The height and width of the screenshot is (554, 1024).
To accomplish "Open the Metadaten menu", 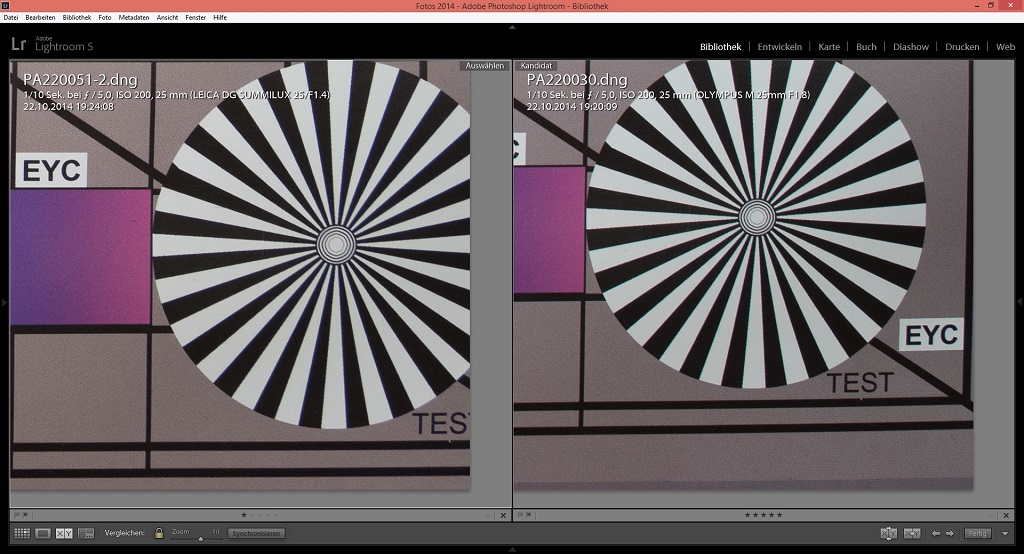I will [133, 18].
